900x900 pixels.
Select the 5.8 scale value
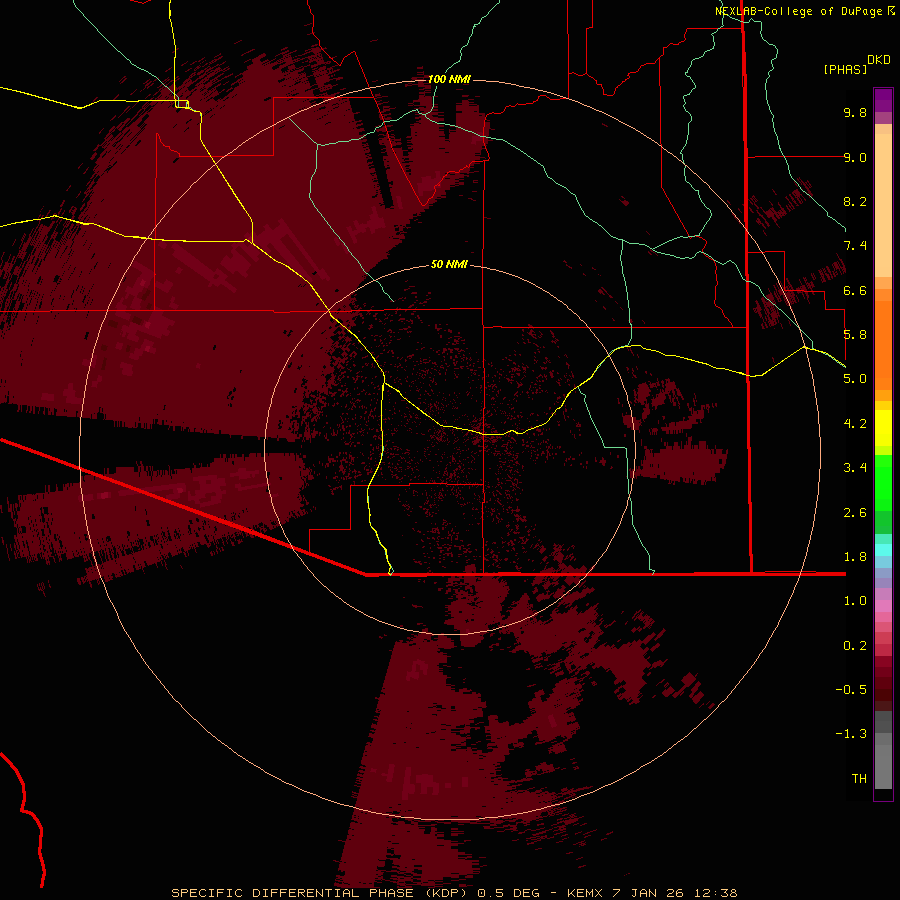tap(855, 335)
